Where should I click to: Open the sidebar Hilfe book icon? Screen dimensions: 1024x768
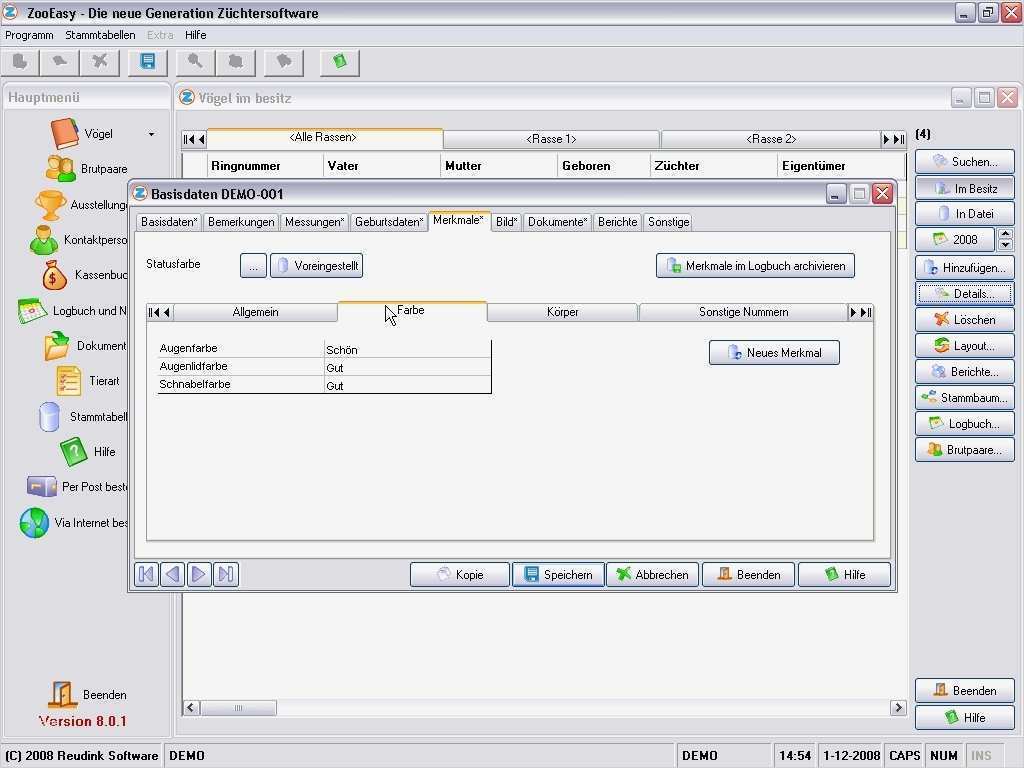pyautogui.click(x=73, y=451)
